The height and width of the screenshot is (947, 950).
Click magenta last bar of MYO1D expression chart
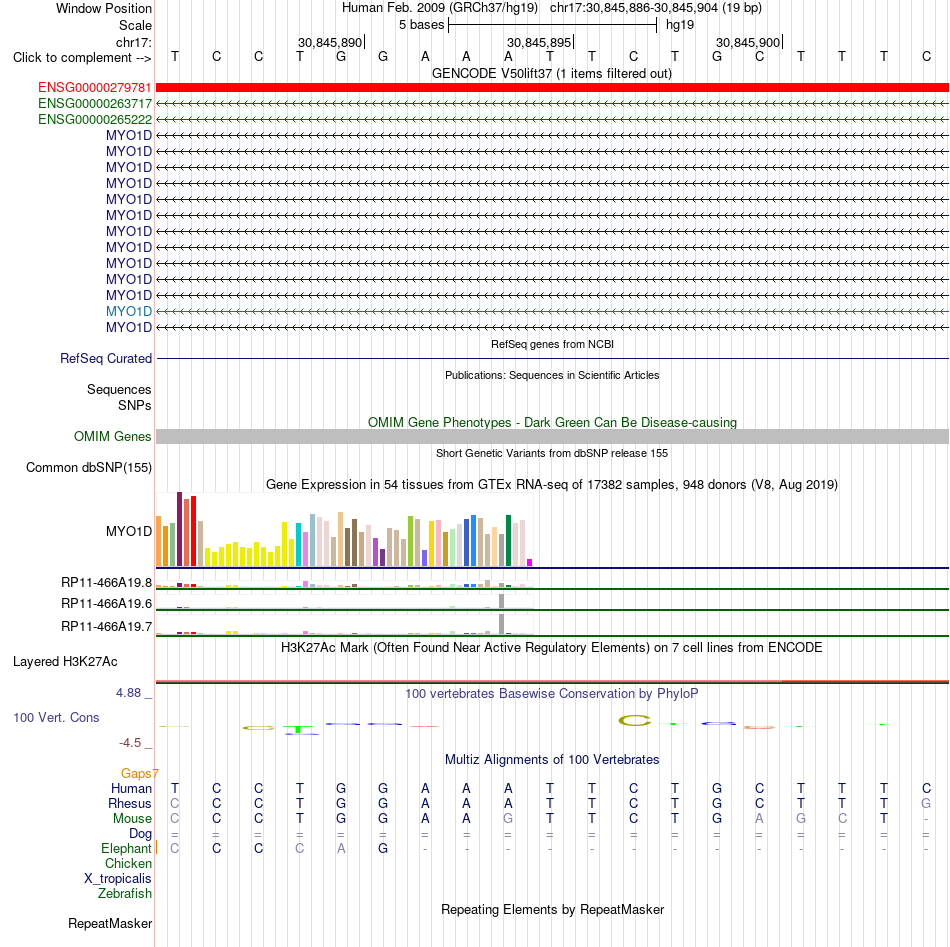530,562
